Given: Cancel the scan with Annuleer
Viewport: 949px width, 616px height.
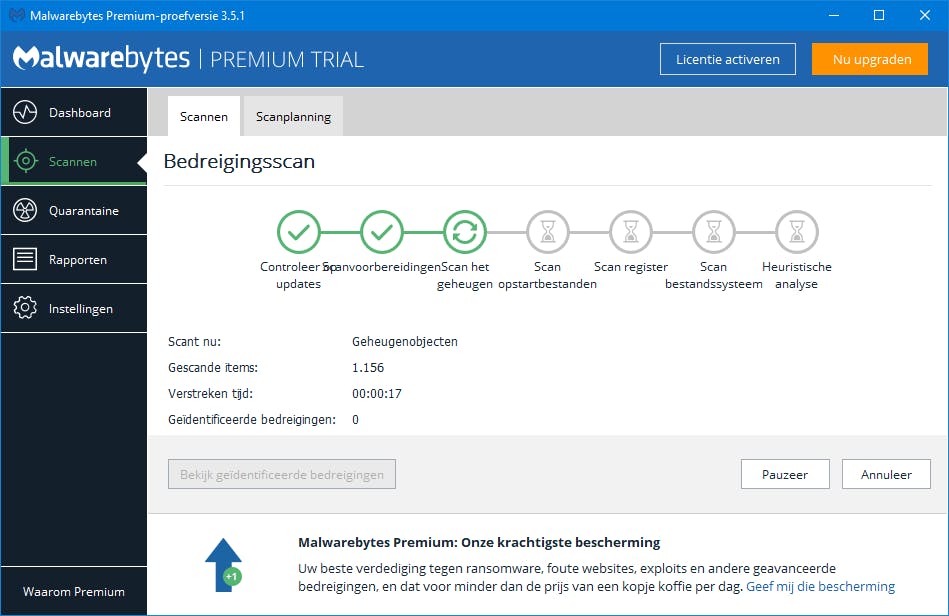Looking at the screenshot, I should tap(886, 474).
